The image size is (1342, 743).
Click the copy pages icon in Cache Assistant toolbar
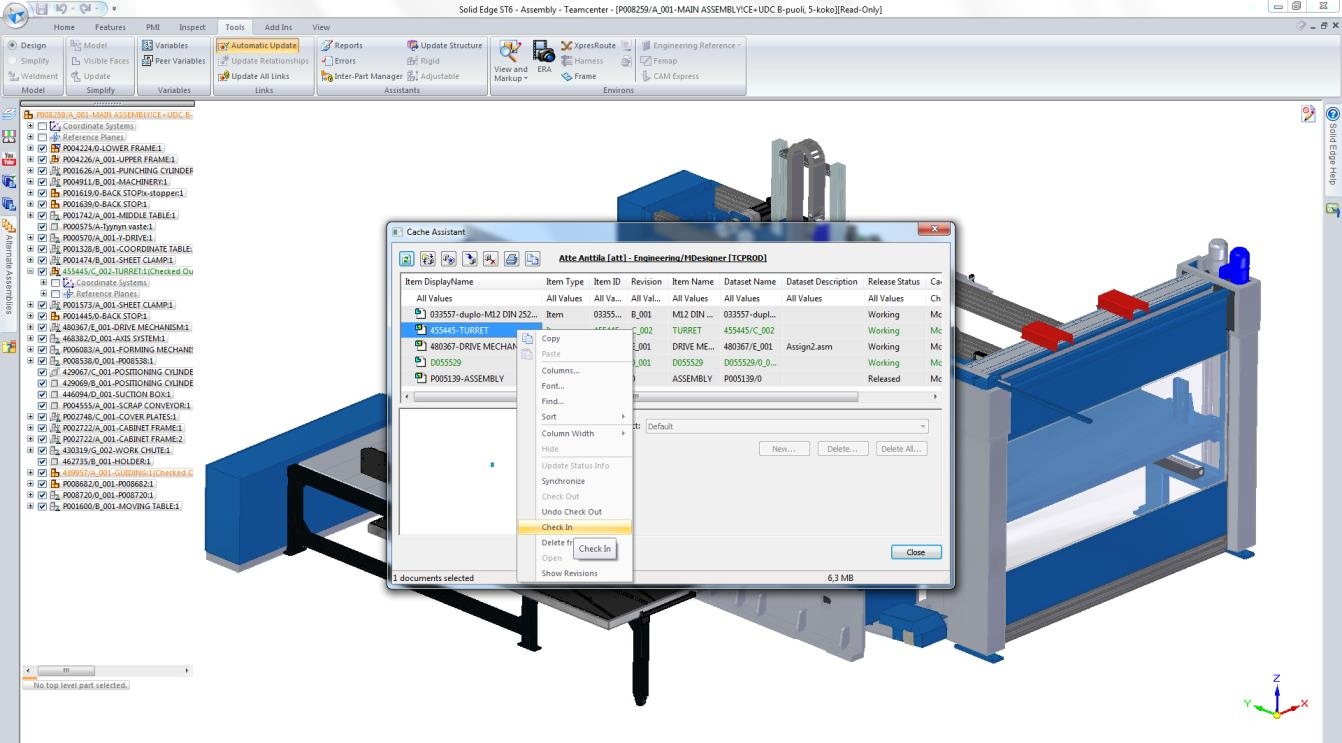532,258
